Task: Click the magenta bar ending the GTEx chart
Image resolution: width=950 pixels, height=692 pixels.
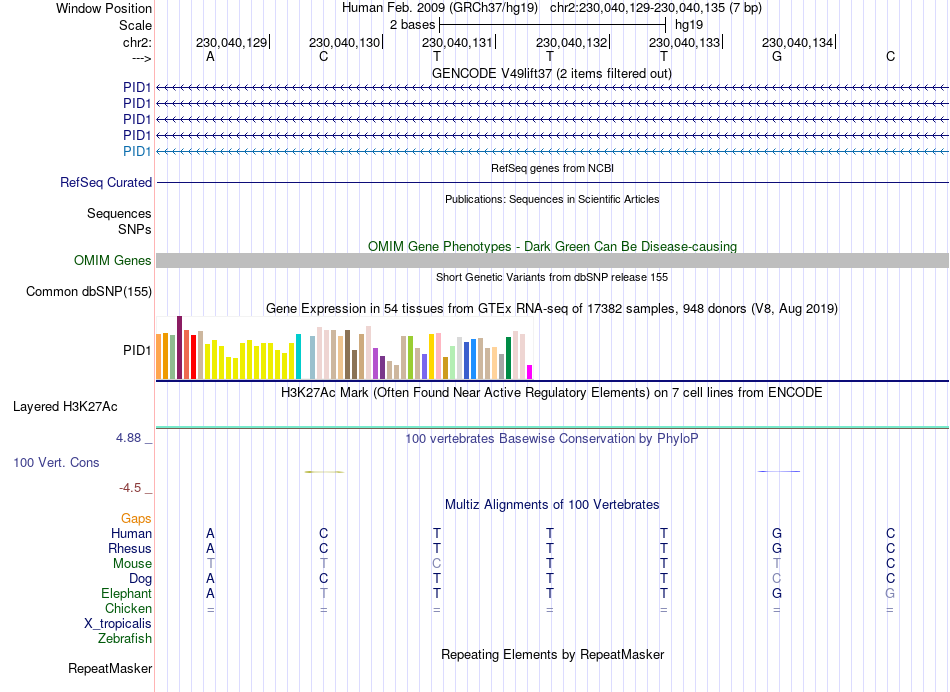Action: click(530, 372)
